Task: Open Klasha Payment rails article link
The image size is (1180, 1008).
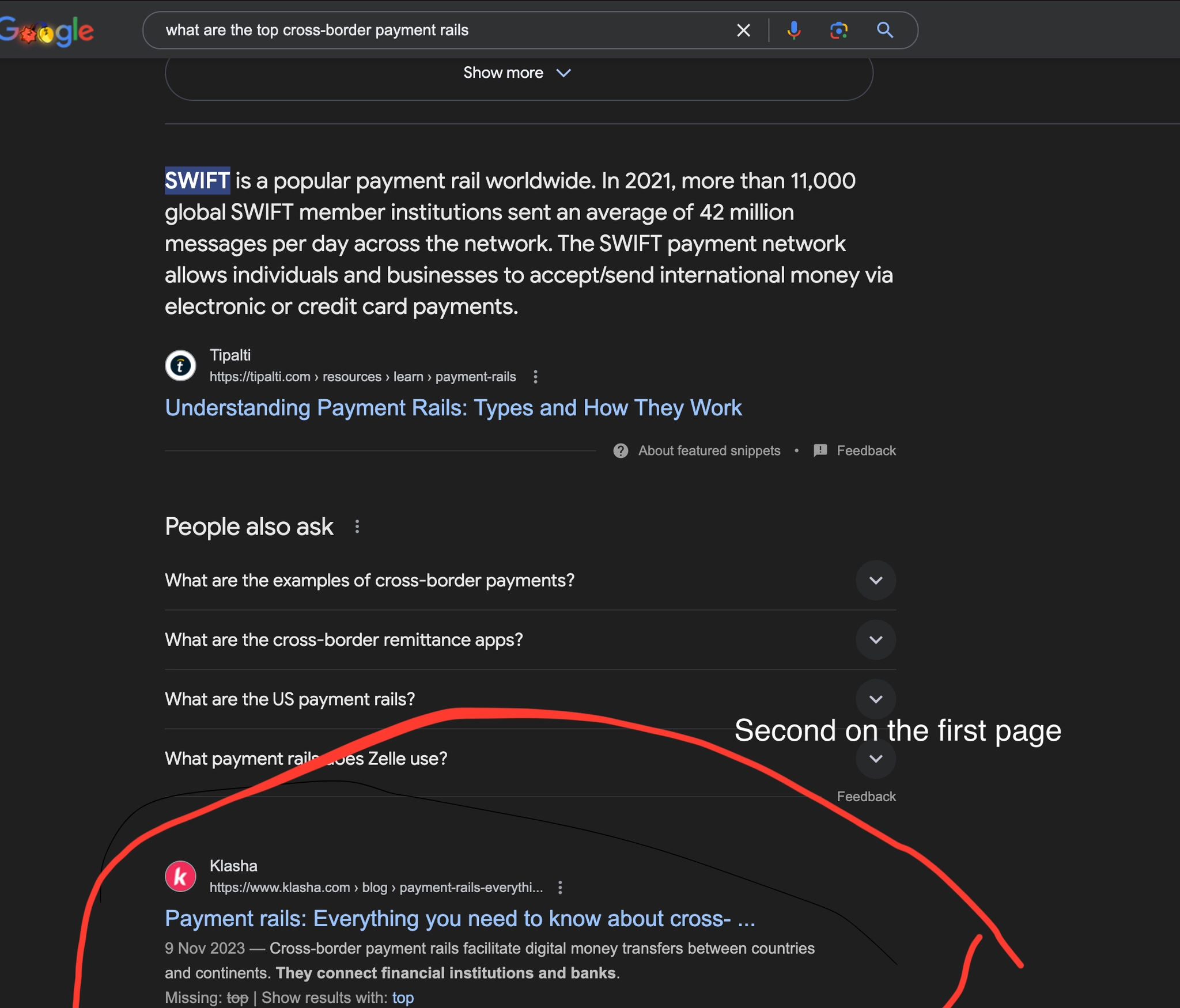Action: point(459,919)
